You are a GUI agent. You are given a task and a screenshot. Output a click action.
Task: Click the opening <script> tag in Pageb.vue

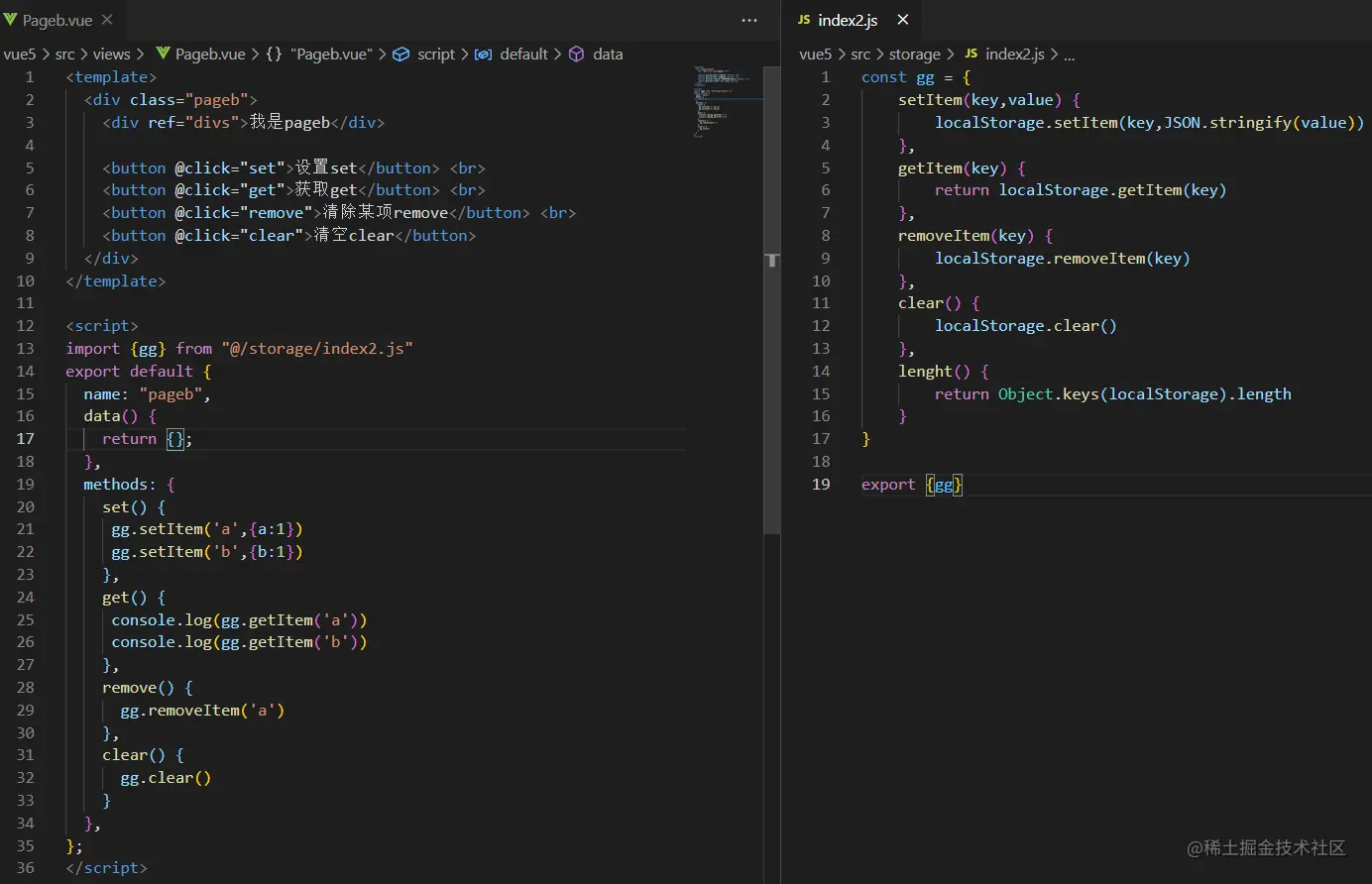[102, 326]
